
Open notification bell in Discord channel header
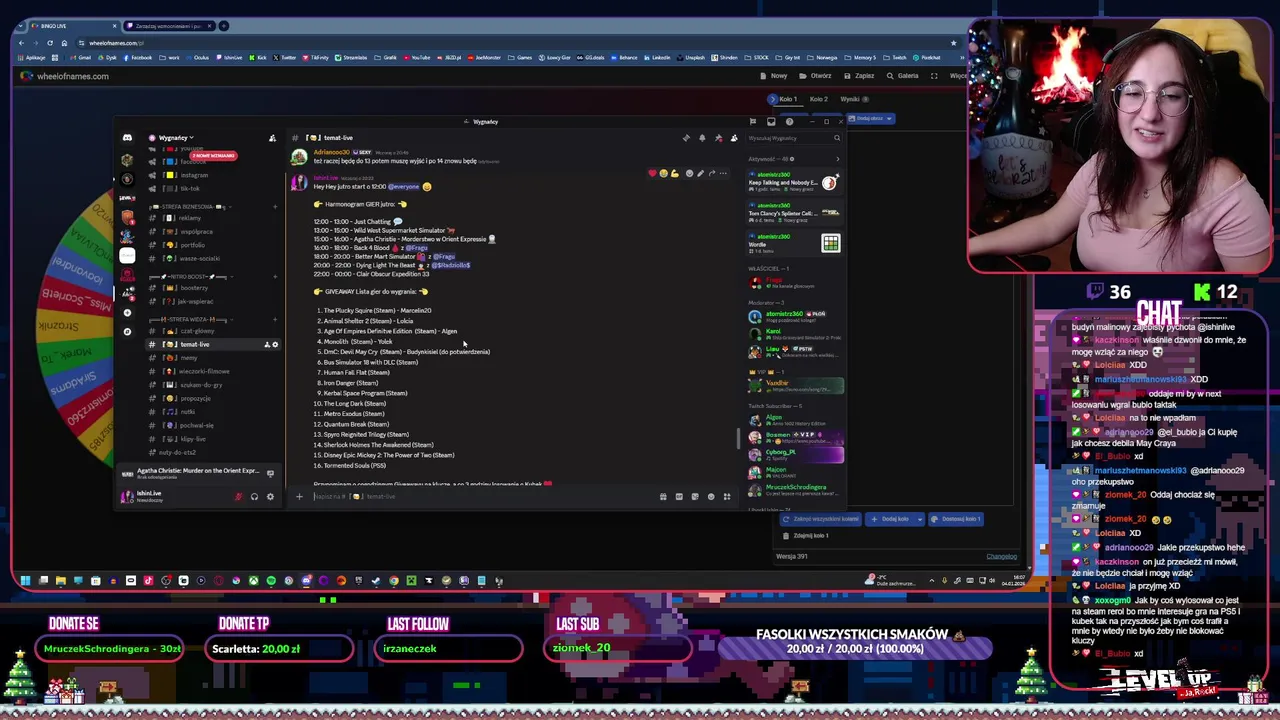tap(702, 138)
